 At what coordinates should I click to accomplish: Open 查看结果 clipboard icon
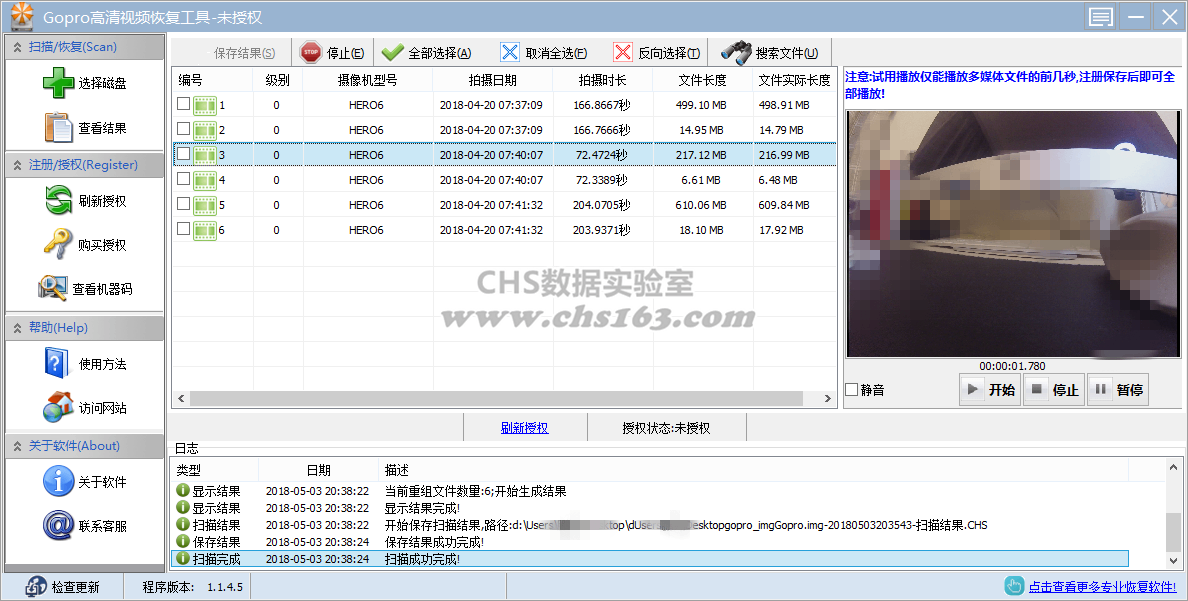click(58, 127)
